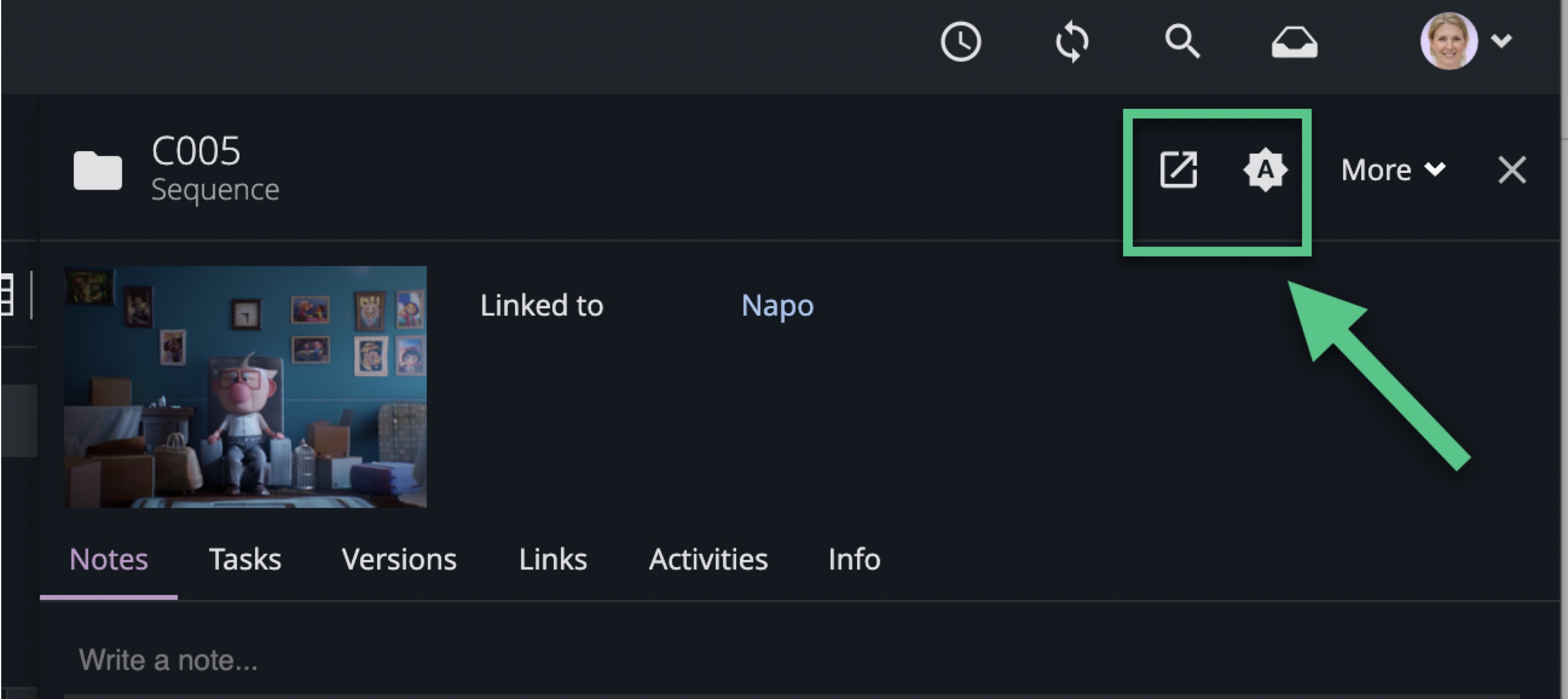The width and height of the screenshot is (1568, 699).
Task: Open the global search icon
Action: click(x=1184, y=41)
